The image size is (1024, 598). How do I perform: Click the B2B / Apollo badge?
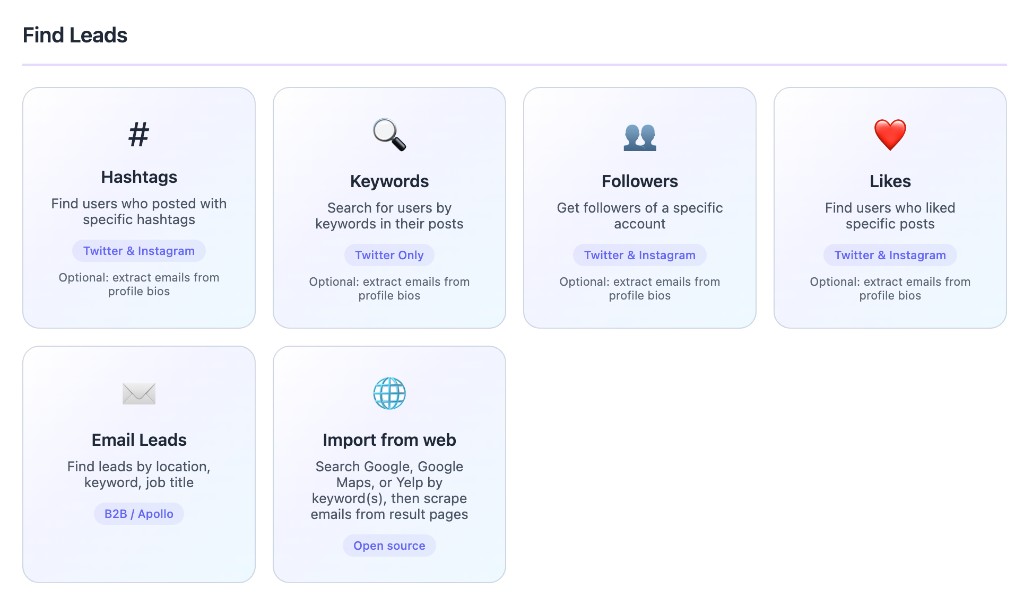(x=139, y=514)
